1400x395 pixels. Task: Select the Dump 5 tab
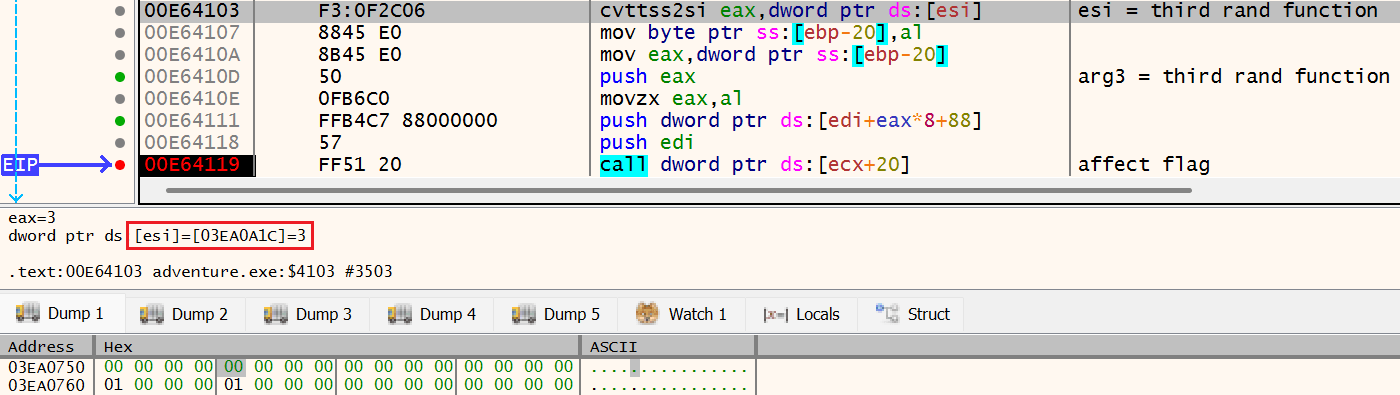pyautogui.click(x=557, y=314)
